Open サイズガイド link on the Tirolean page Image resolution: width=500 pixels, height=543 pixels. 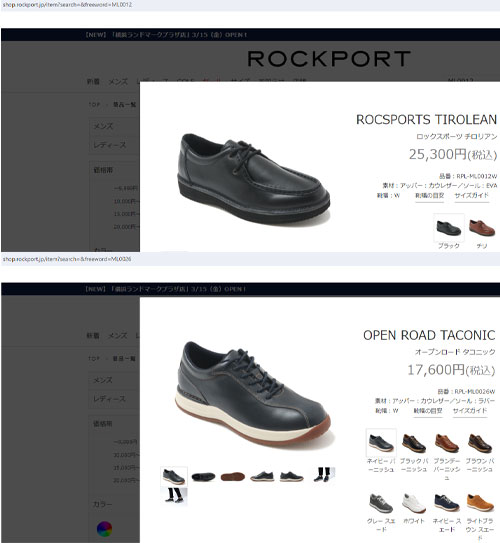tap(472, 196)
